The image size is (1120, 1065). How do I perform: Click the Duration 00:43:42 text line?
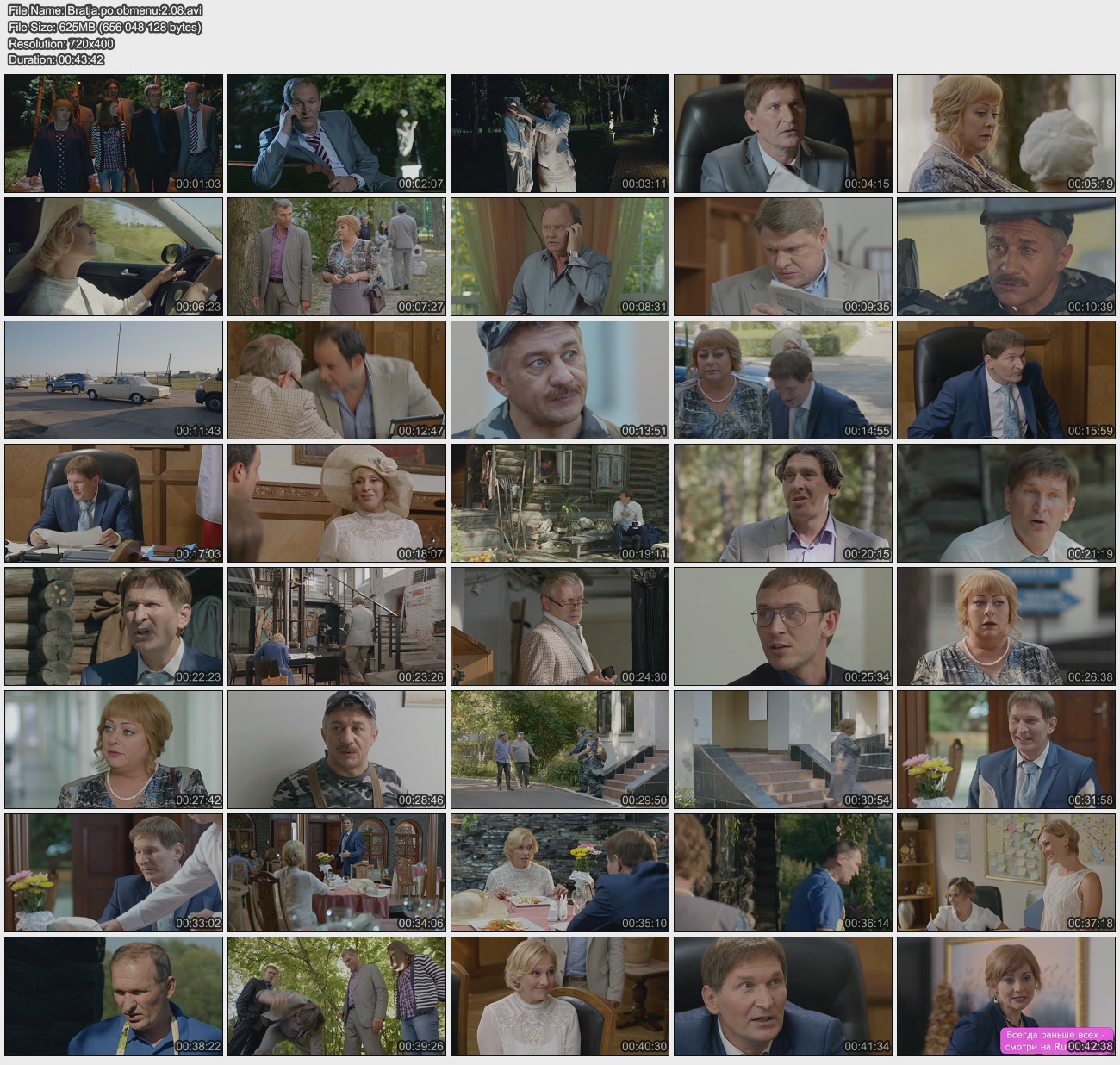pos(56,59)
